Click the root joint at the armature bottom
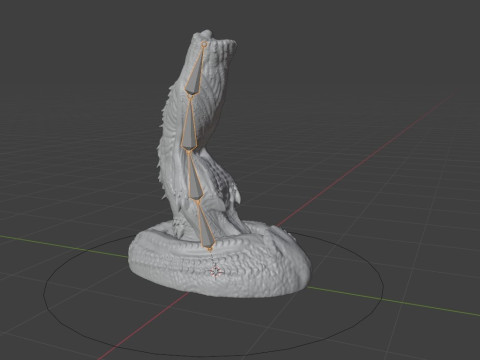480x360 pixels. 210,249
